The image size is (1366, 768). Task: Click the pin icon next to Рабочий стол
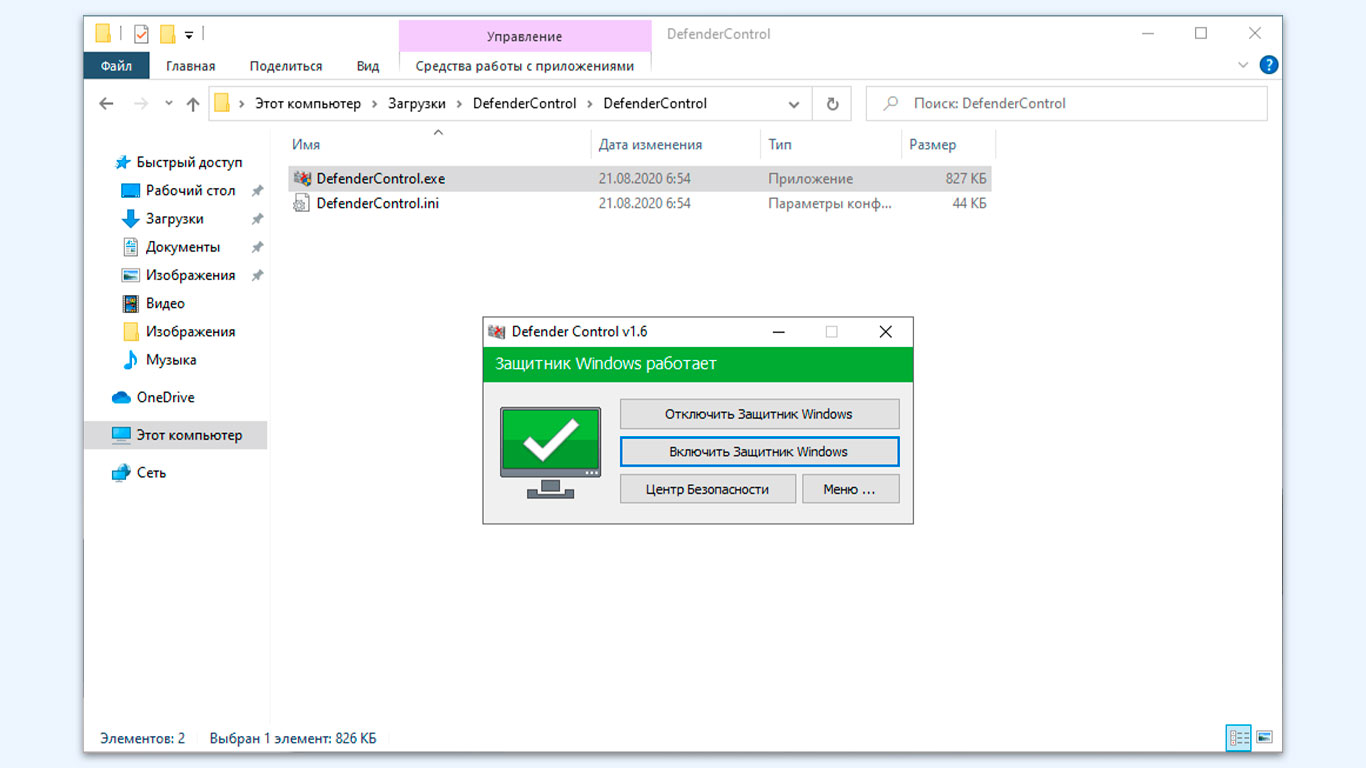click(x=257, y=190)
